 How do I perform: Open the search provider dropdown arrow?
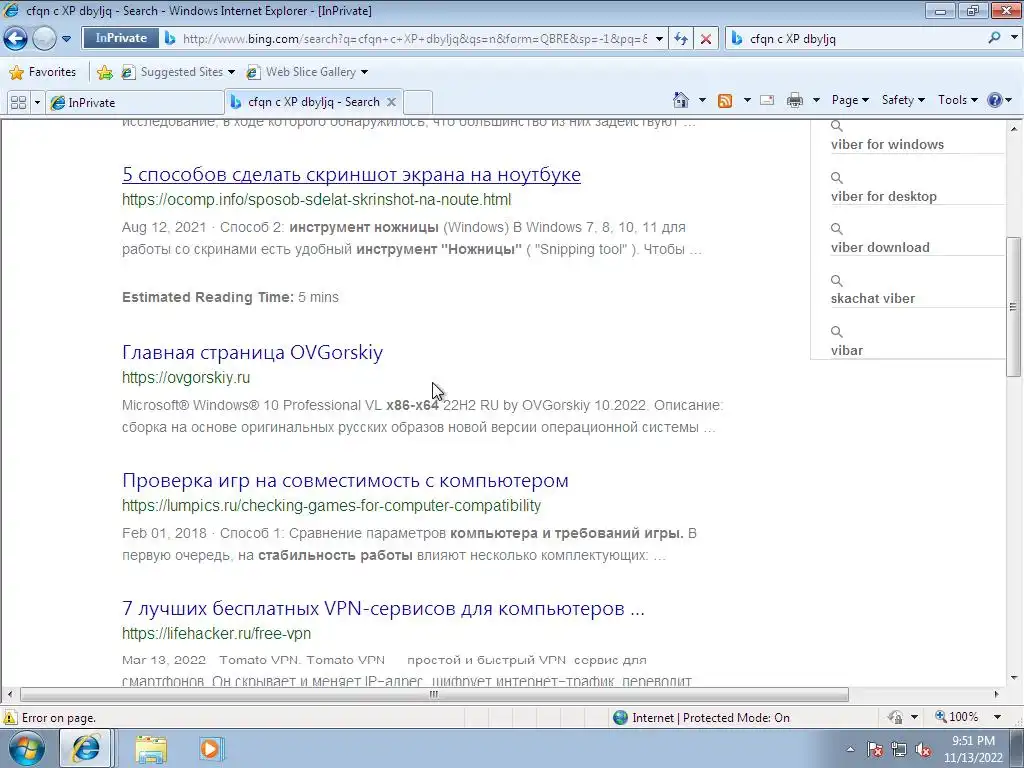point(1014,38)
